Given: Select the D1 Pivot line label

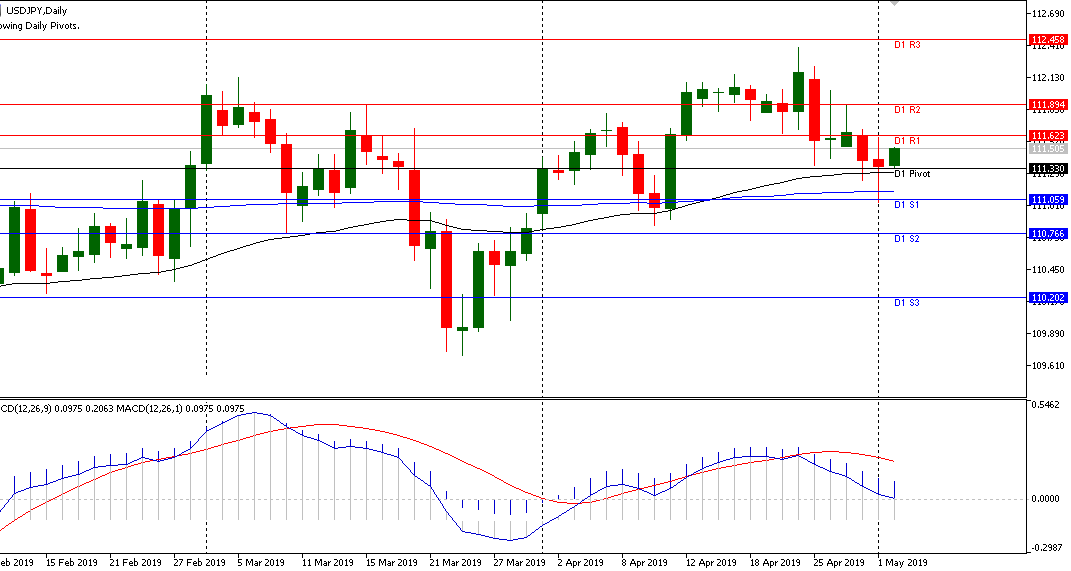Looking at the screenshot, I should click(912, 174).
